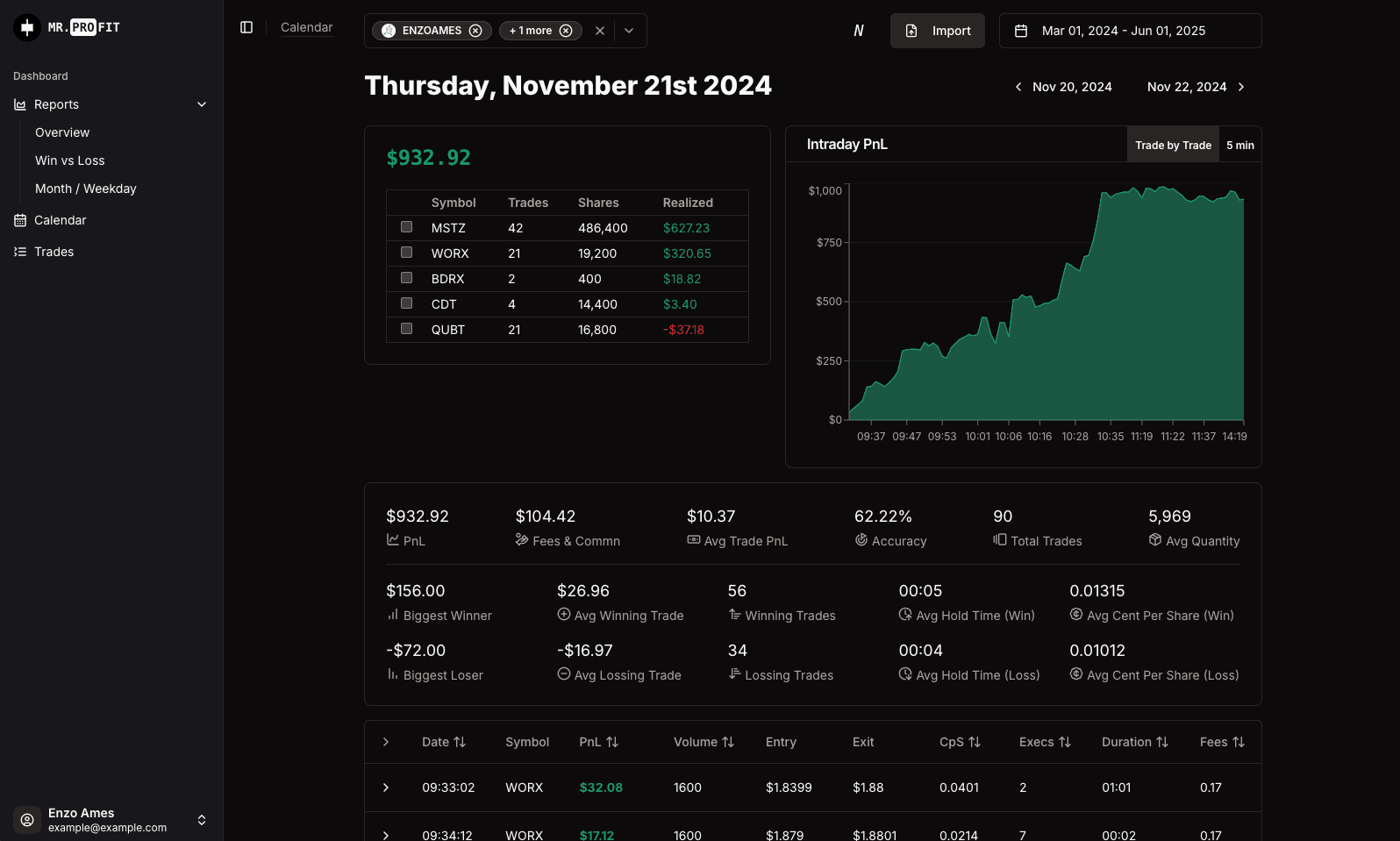Sort trades by CpS column
The width and height of the screenshot is (1400, 841).
[x=960, y=742]
